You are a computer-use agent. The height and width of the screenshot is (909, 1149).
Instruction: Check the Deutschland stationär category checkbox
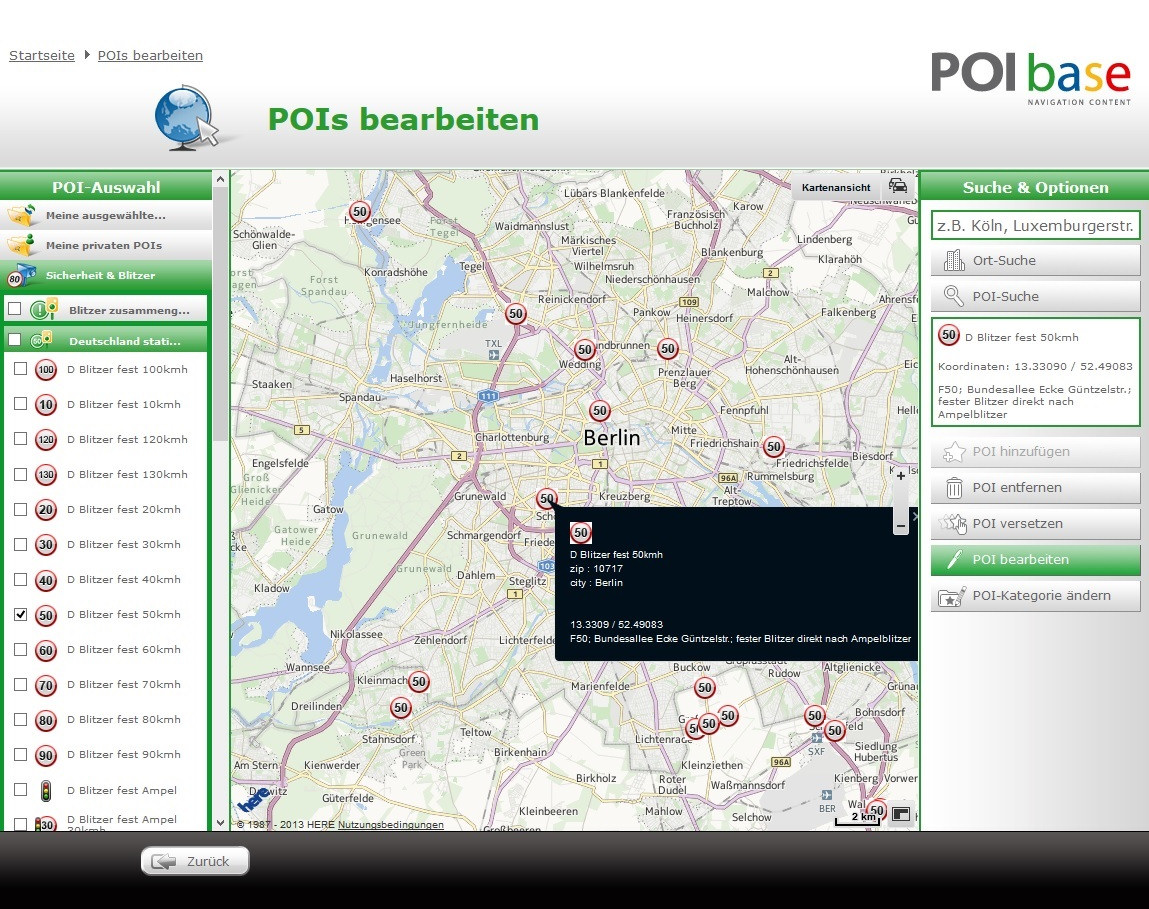pos(15,340)
